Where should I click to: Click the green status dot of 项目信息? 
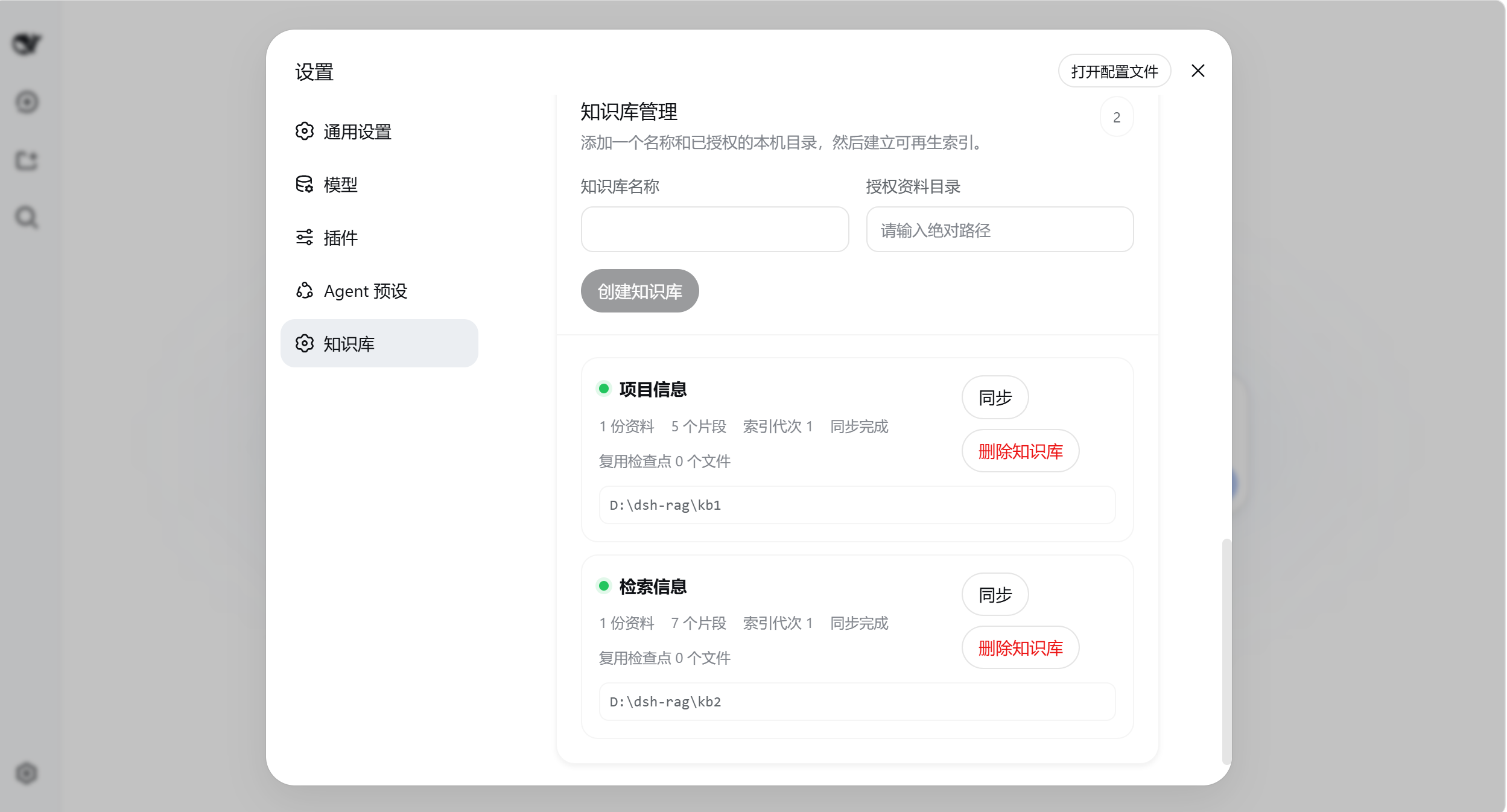[603, 389]
